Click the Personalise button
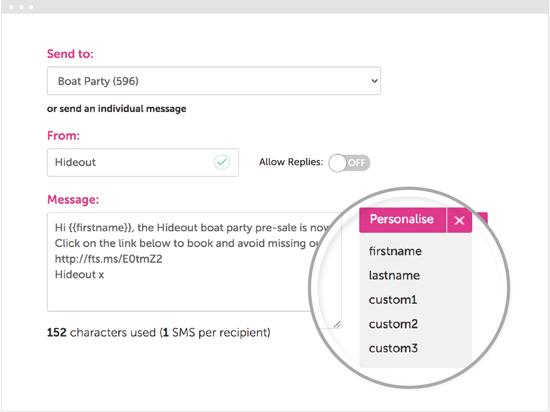 coord(402,220)
